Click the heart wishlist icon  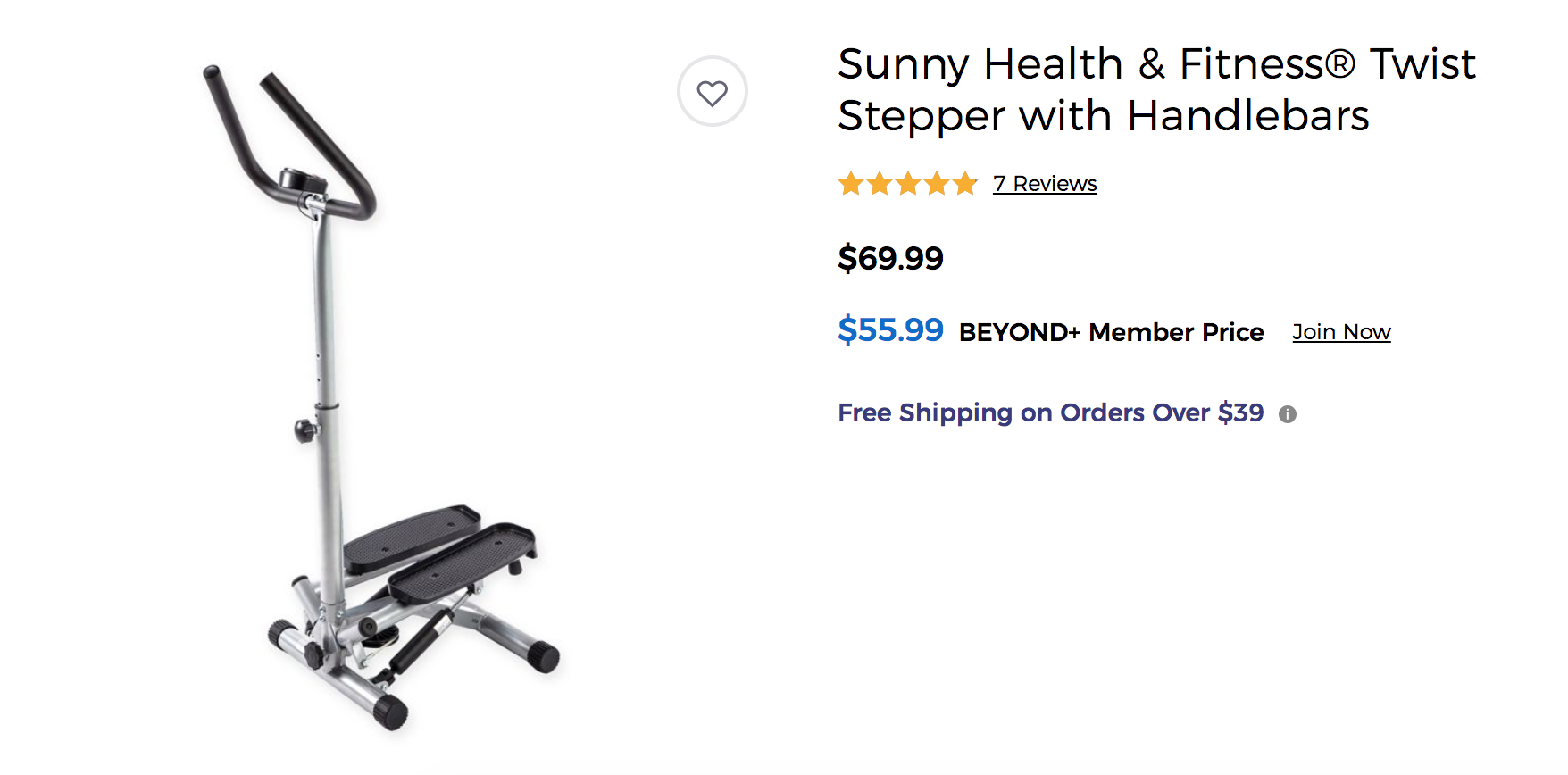(x=712, y=92)
